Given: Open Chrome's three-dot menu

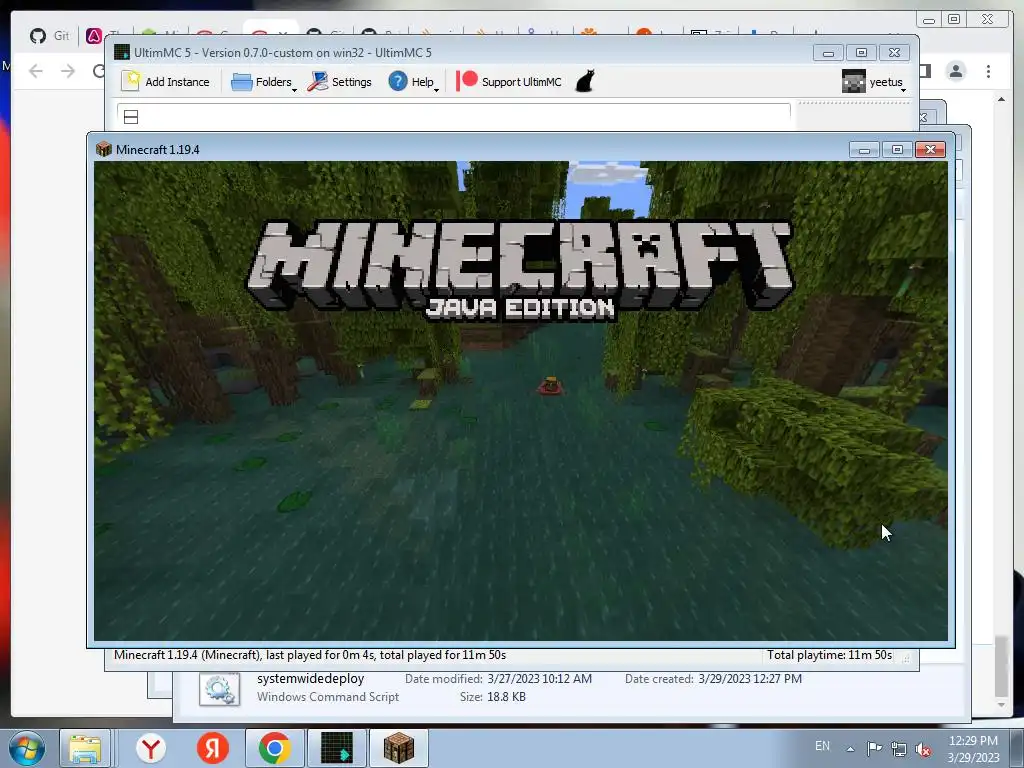Looking at the screenshot, I should pyautogui.click(x=989, y=71).
